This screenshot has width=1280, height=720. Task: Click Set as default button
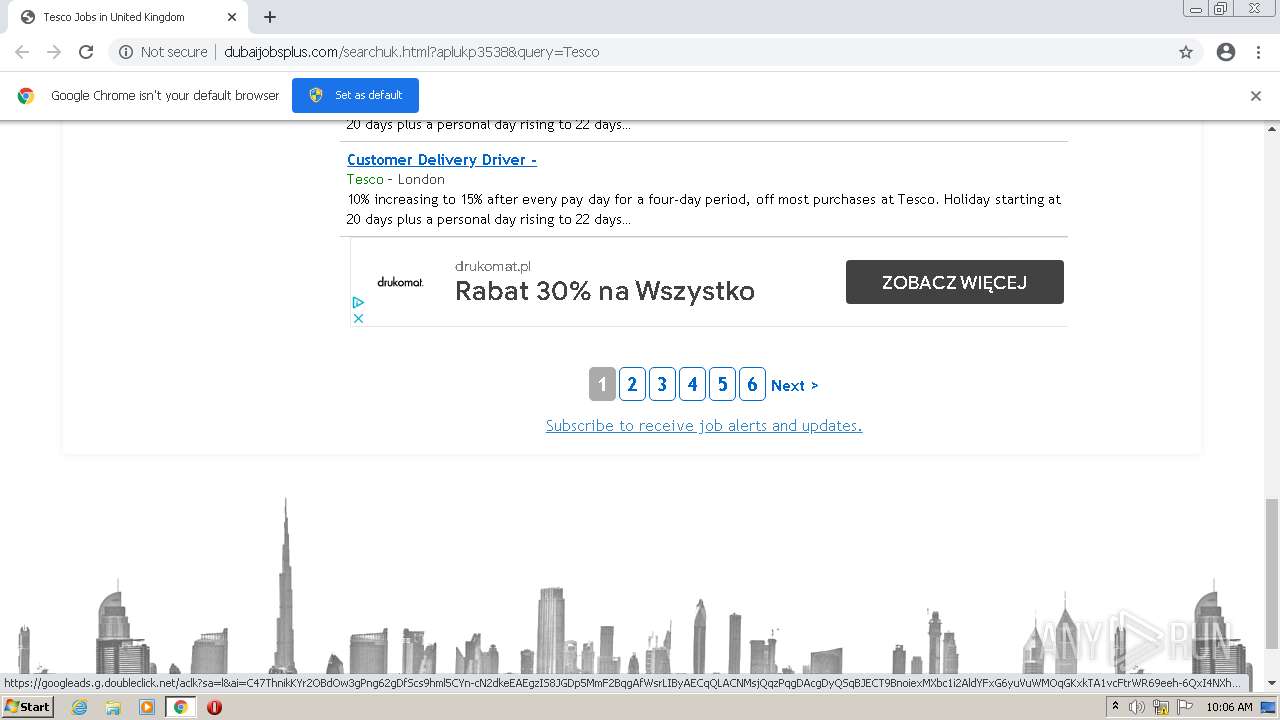click(355, 95)
